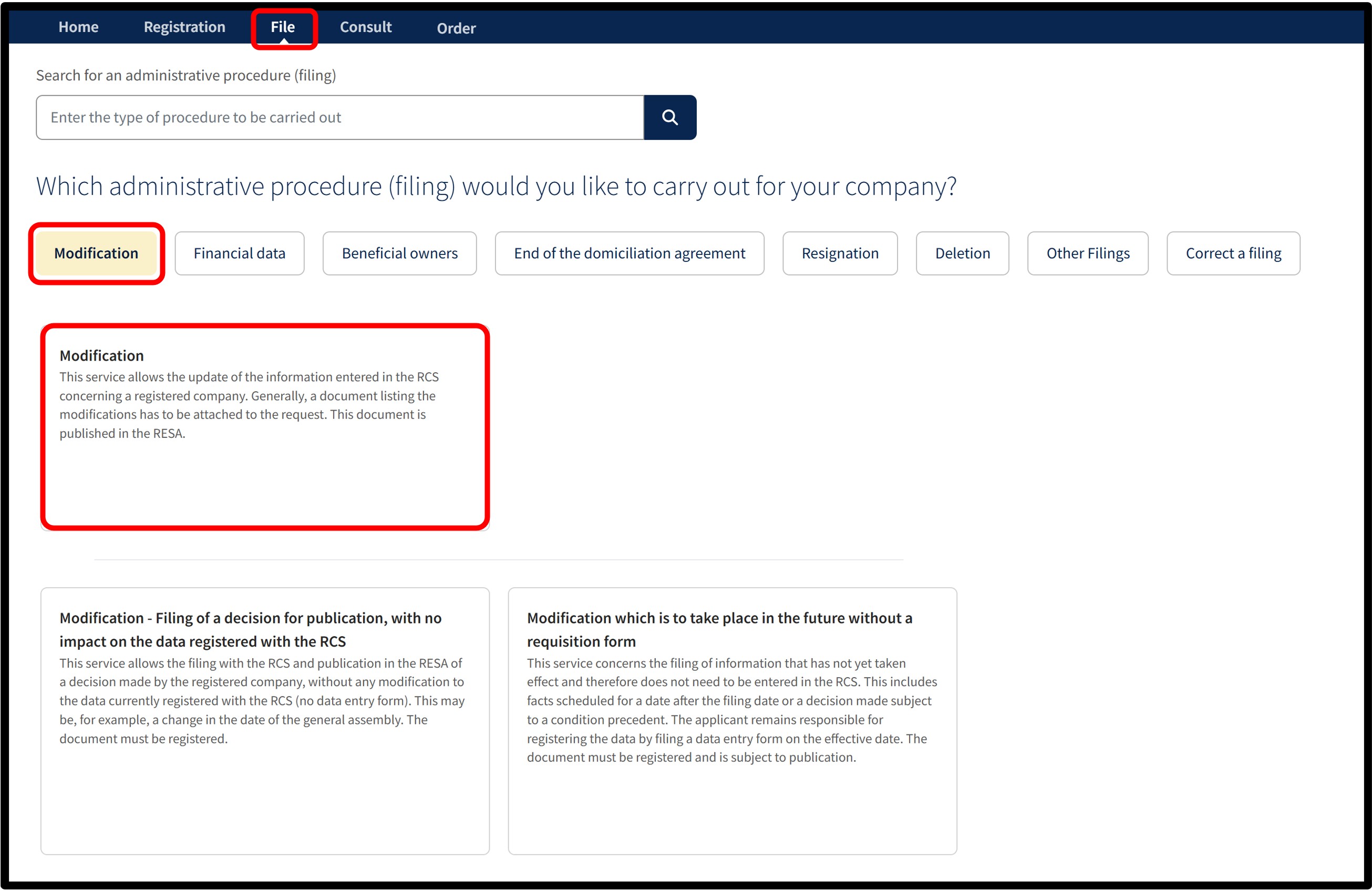Open the Order menu

coord(456,28)
